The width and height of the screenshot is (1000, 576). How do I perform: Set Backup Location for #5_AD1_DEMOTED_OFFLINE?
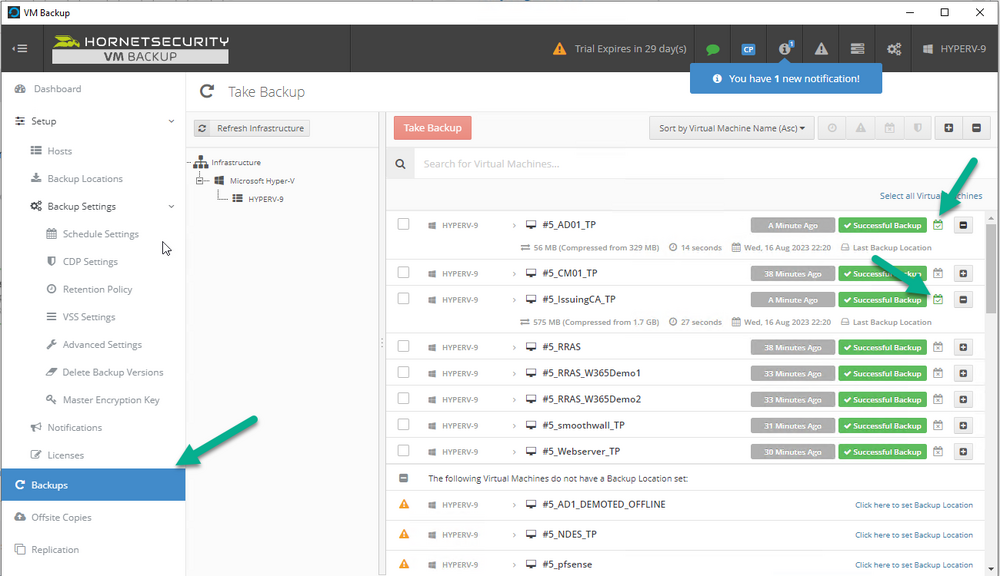[x=914, y=505]
